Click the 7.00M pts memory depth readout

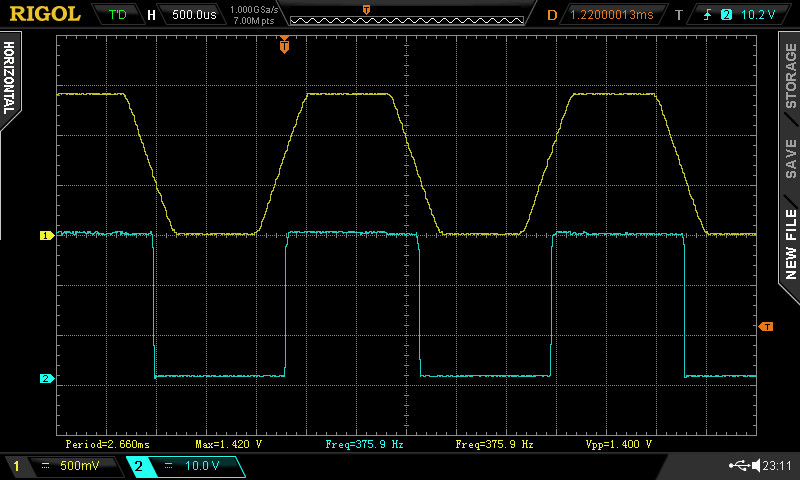(x=254, y=21)
